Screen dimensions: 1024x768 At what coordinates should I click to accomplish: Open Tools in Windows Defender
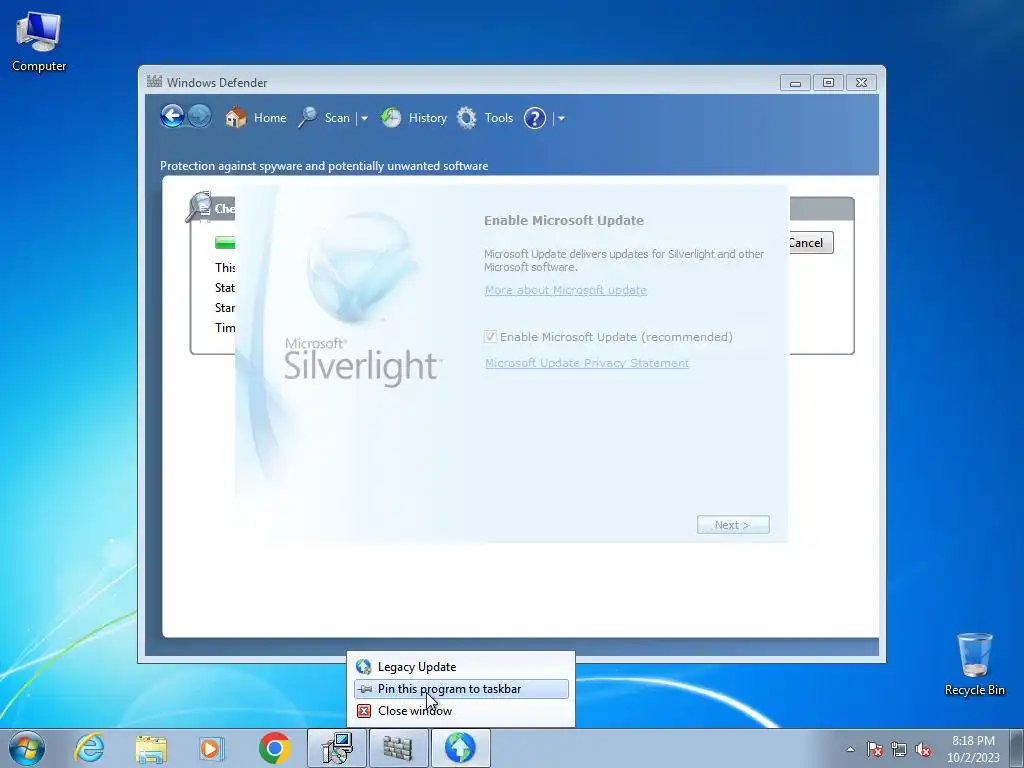click(x=485, y=118)
